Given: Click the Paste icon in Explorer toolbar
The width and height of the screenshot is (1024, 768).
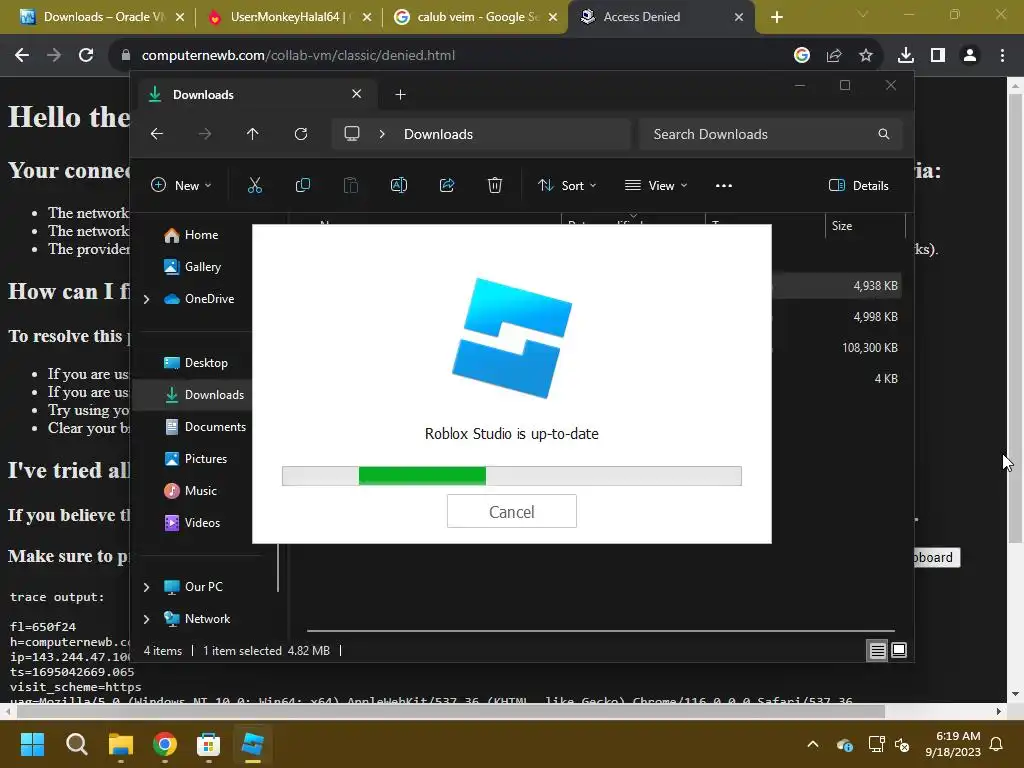Looking at the screenshot, I should (351, 185).
